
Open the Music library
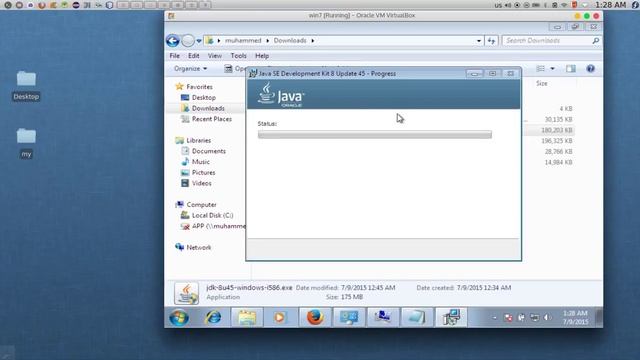coord(200,162)
